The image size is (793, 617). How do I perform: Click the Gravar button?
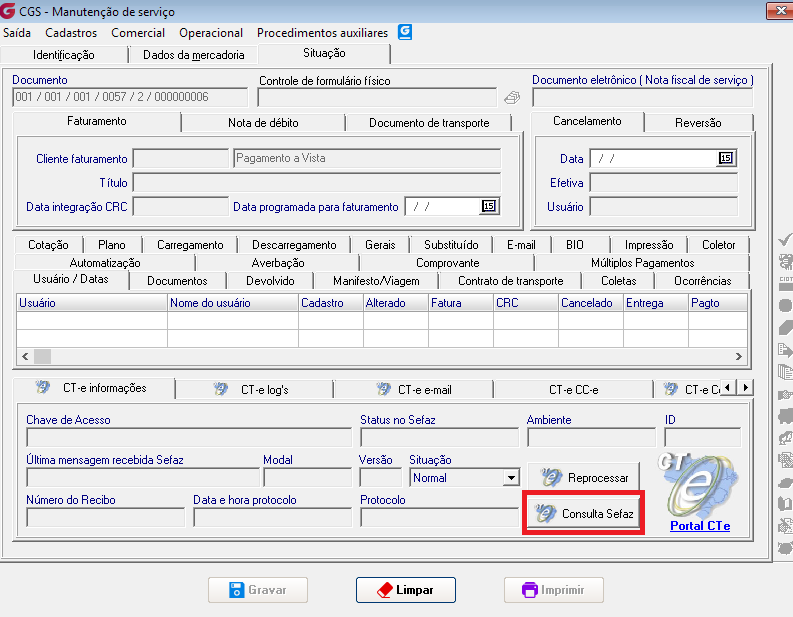[x=258, y=590]
